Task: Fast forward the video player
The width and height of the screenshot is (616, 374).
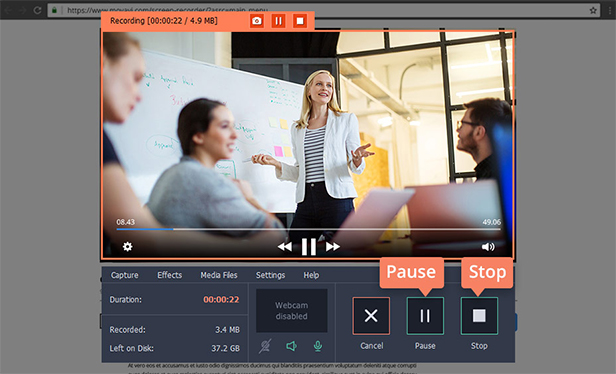Action: click(333, 247)
